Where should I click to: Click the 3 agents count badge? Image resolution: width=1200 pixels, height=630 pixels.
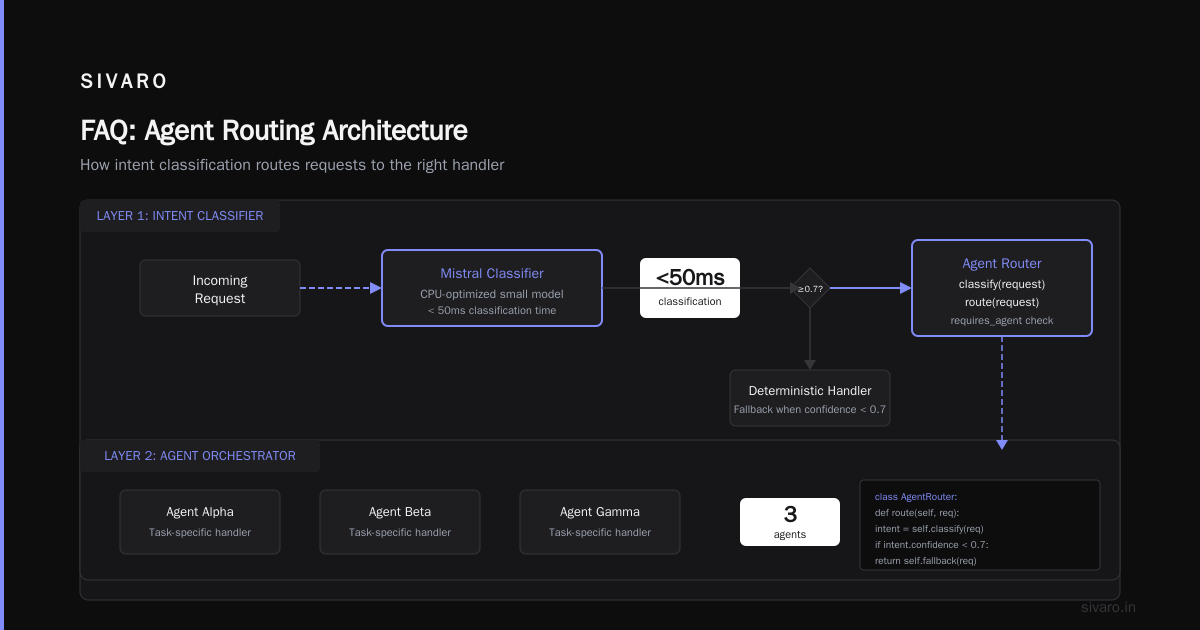[790, 522]
